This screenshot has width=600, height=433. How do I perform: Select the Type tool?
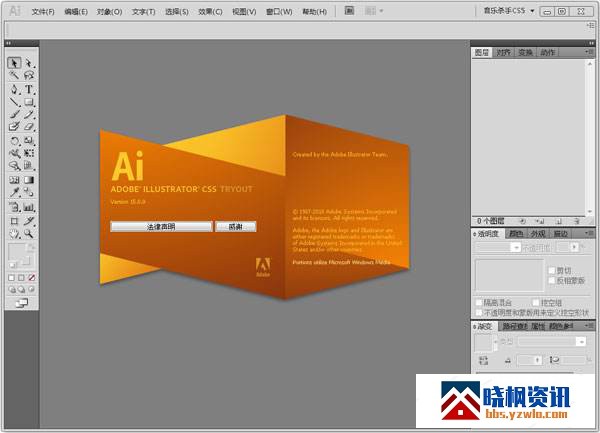tap(29, 88)
